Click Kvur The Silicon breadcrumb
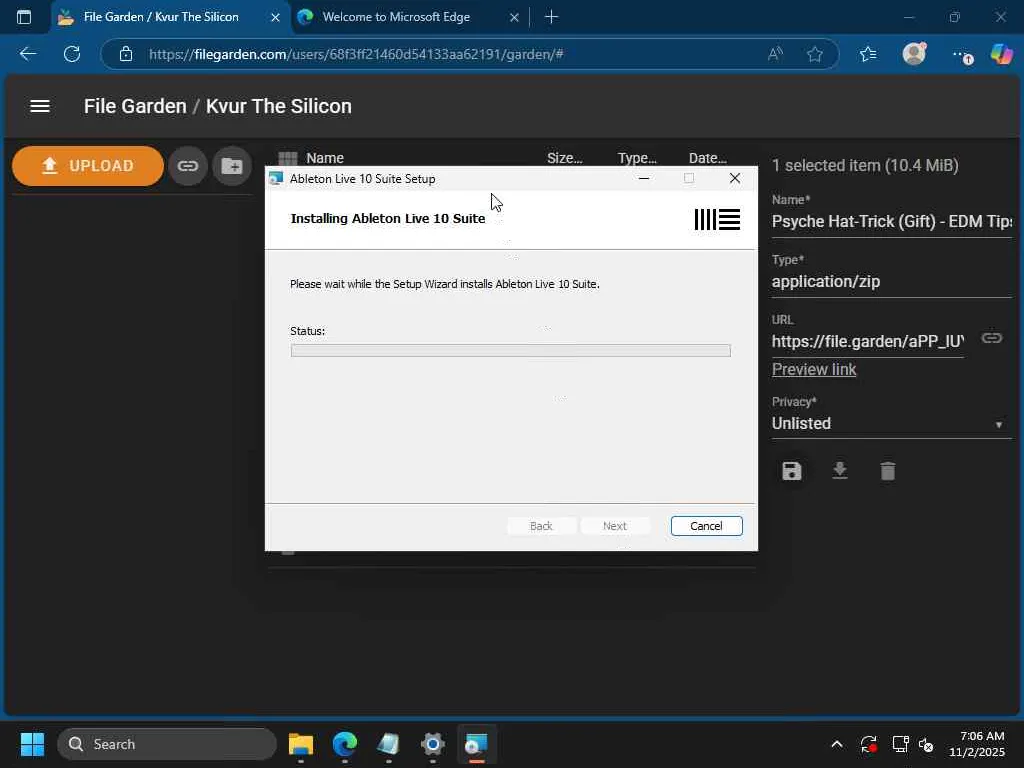The image size is (1024, 768). (x=279, y=106)
